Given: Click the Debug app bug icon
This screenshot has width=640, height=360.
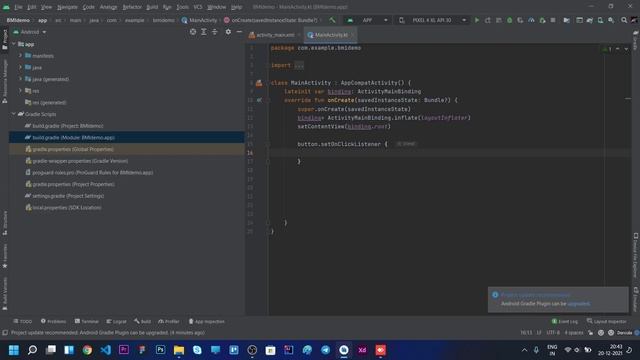Looking at the screenshot, I should pyautogui.click(x=509, y=20).
